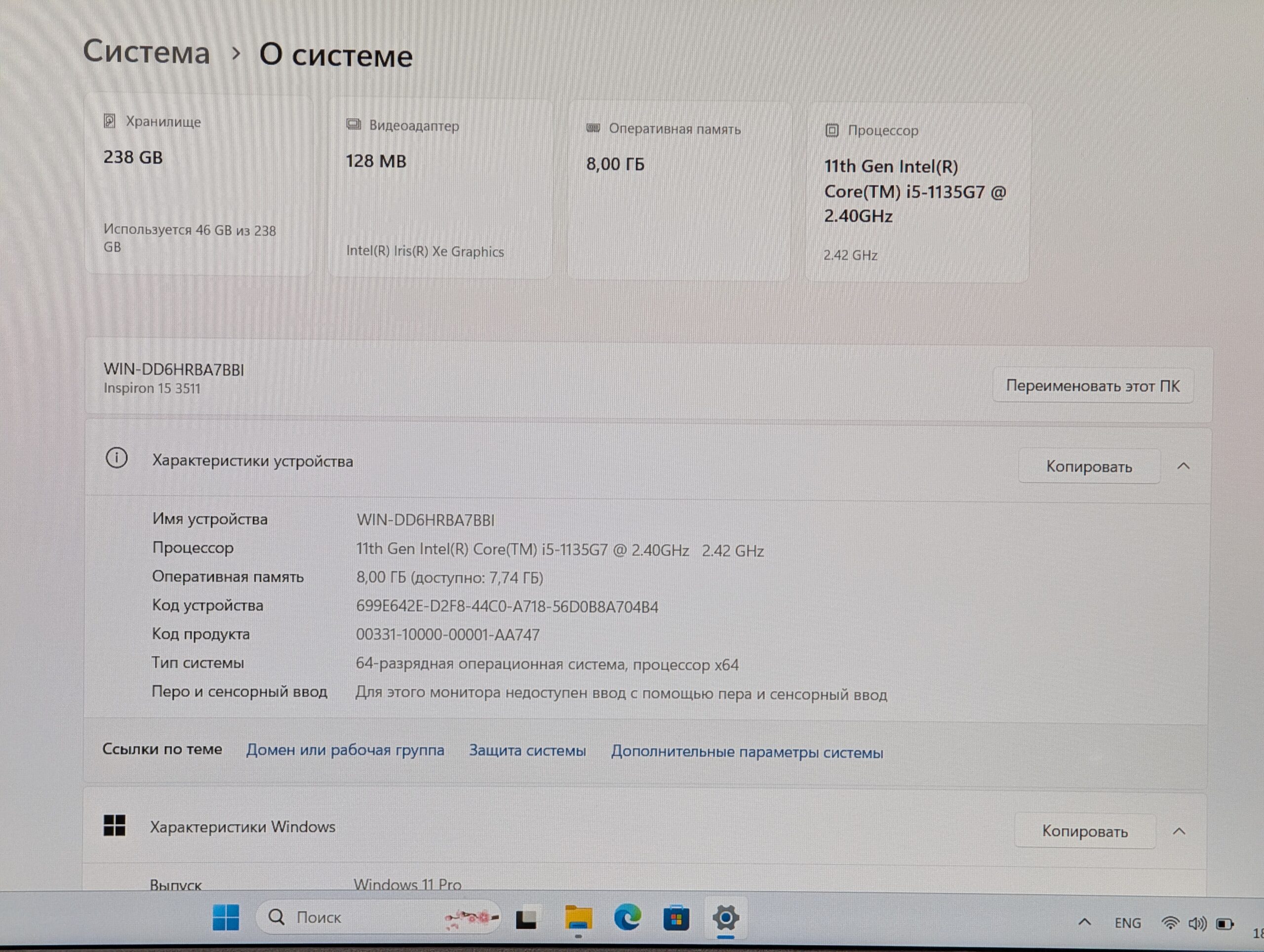
Task: Click the Переименовать этот ПК button
Action: [1093, 386]
